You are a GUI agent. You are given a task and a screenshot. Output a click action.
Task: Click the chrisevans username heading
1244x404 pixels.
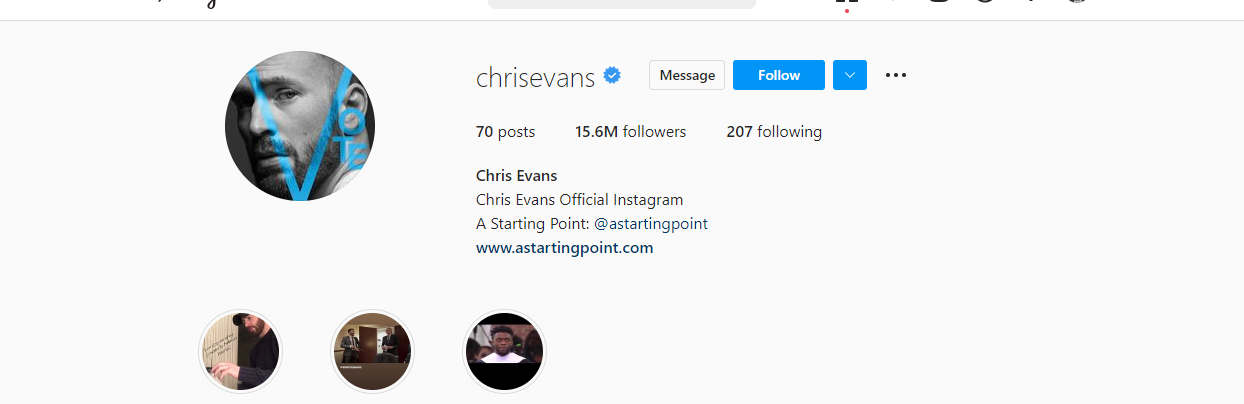536,76
